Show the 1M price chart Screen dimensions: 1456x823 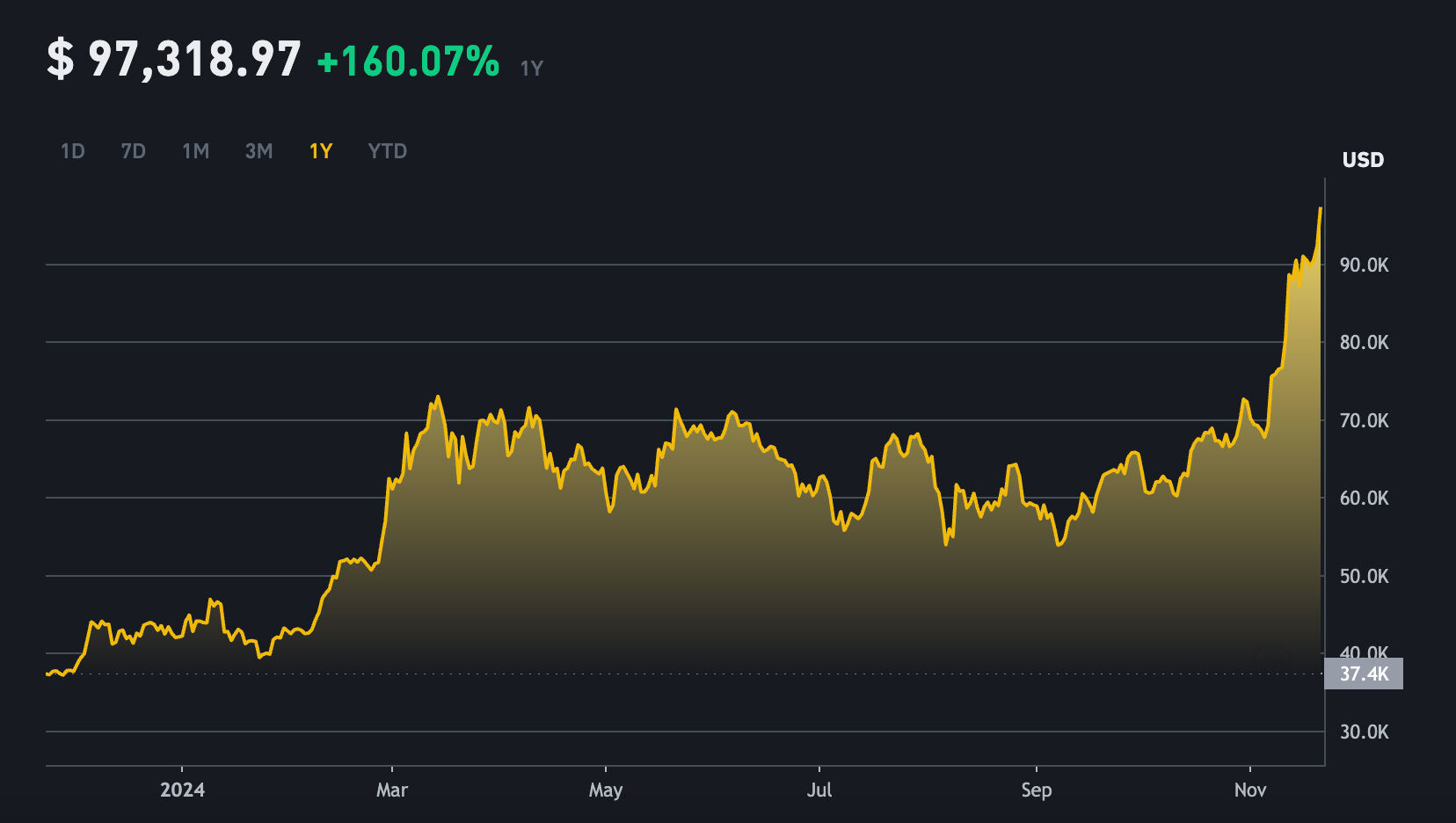point(195,151)
